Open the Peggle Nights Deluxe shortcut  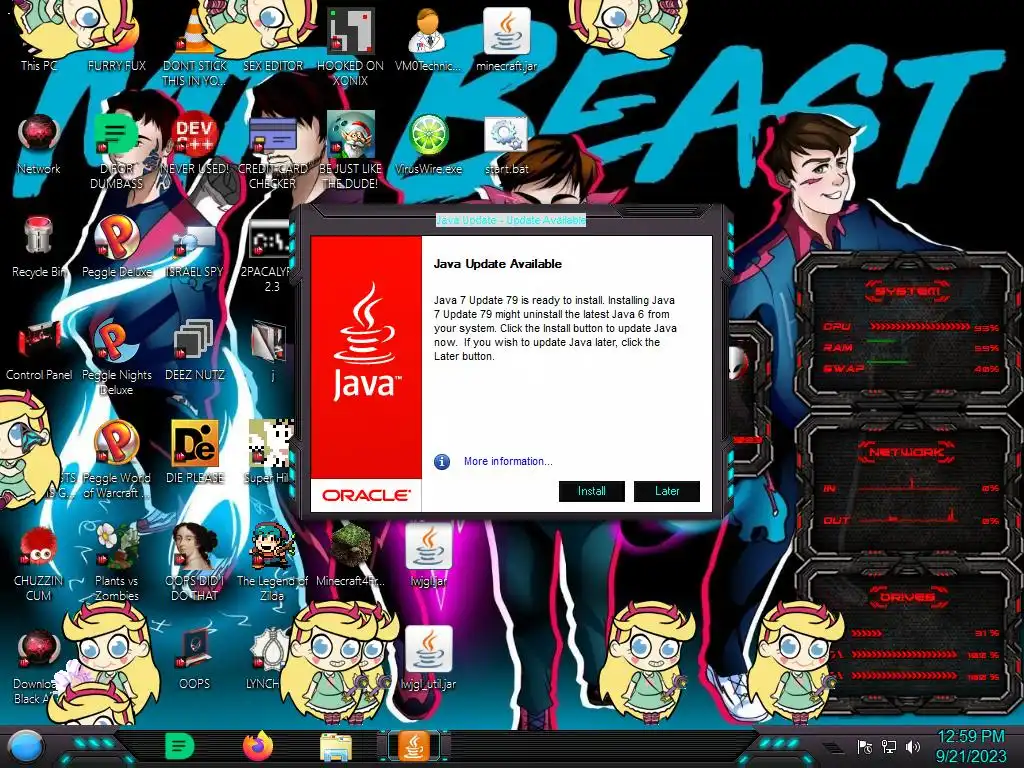(117, 357)
